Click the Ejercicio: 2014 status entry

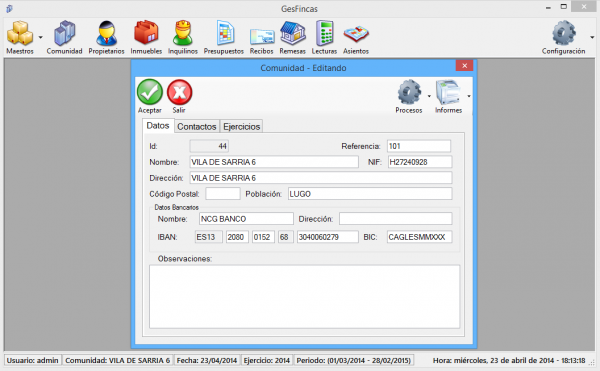(x=267, y=360)
